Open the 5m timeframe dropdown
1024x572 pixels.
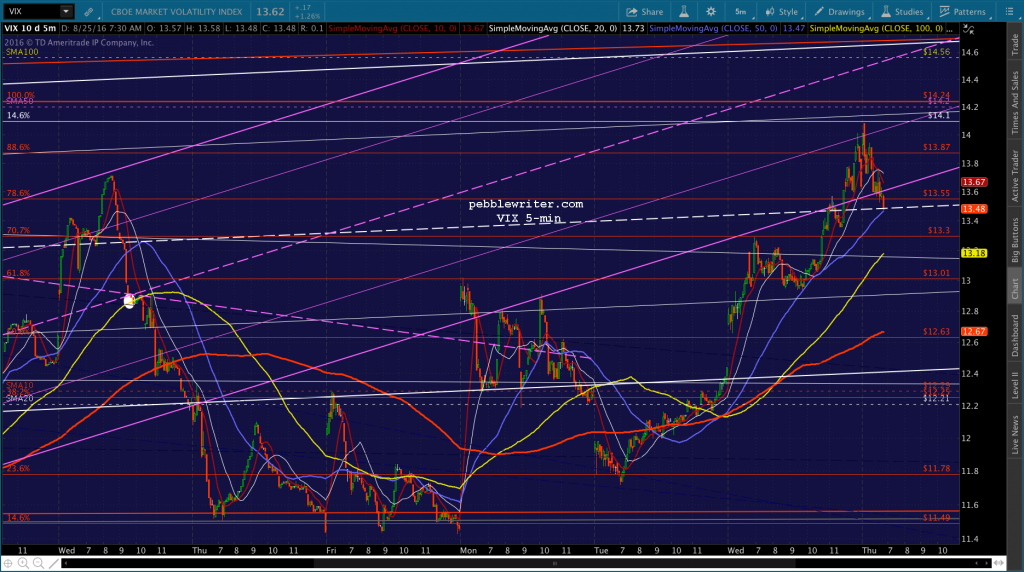click(743, 12)
